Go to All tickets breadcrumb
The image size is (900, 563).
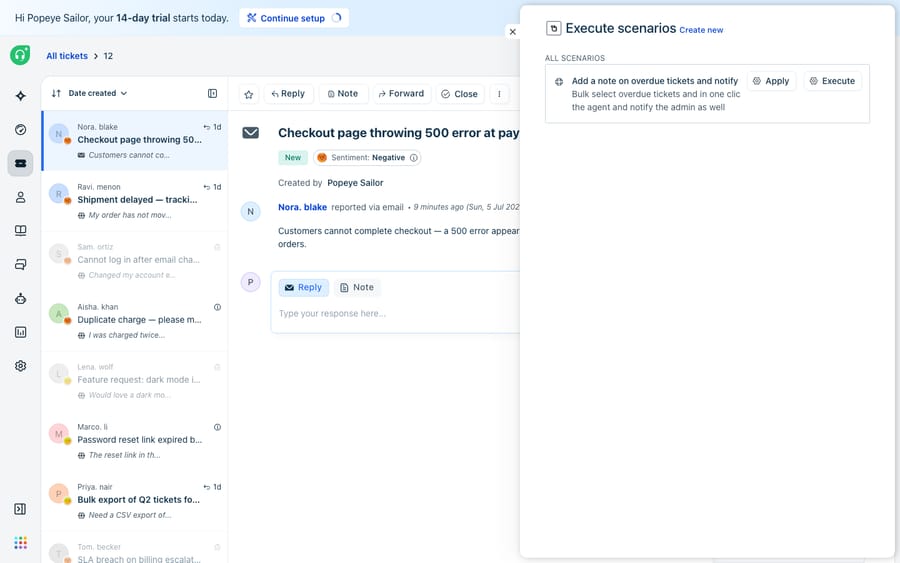point(67,56)
